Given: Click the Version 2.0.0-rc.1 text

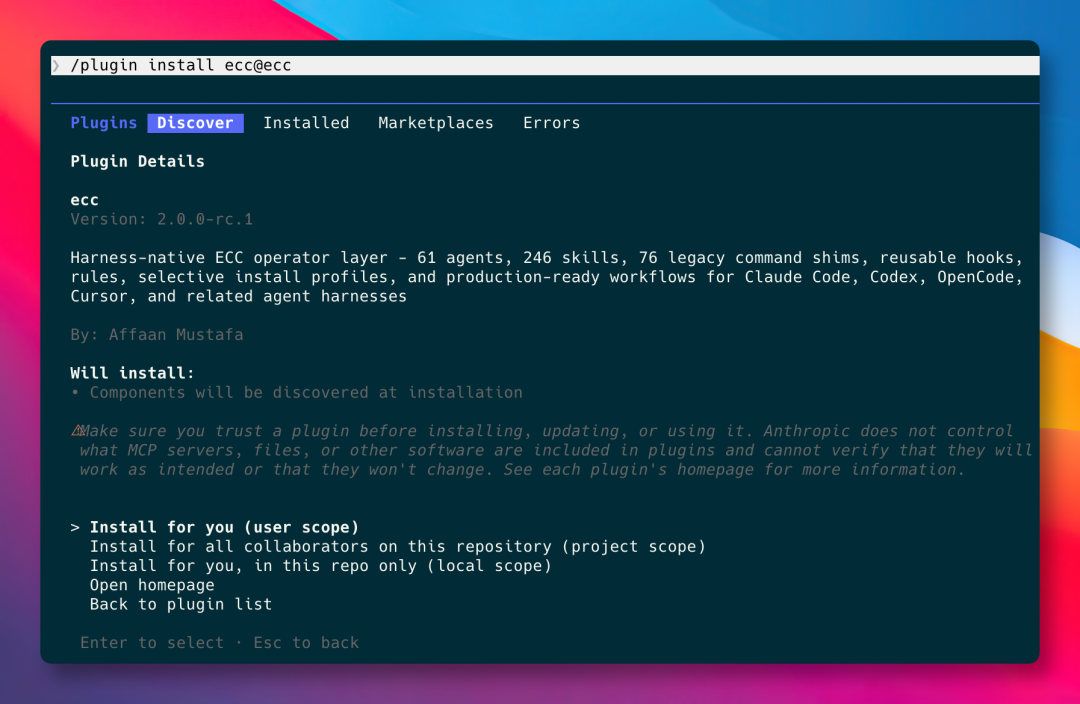Looking at the screenshot, I should point(161,219).
